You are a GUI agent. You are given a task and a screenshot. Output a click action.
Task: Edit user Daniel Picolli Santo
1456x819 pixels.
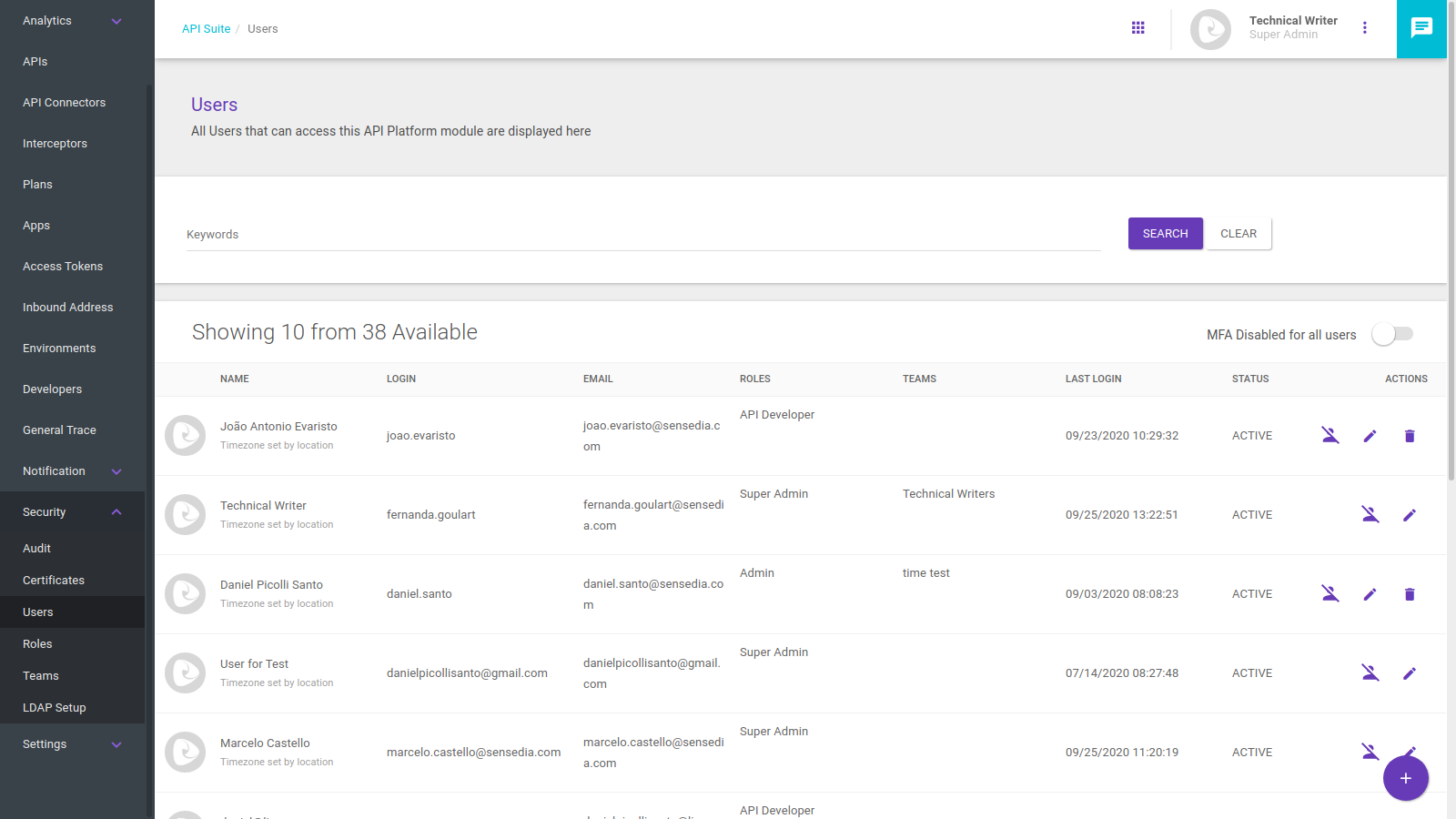coord(1370,594)
